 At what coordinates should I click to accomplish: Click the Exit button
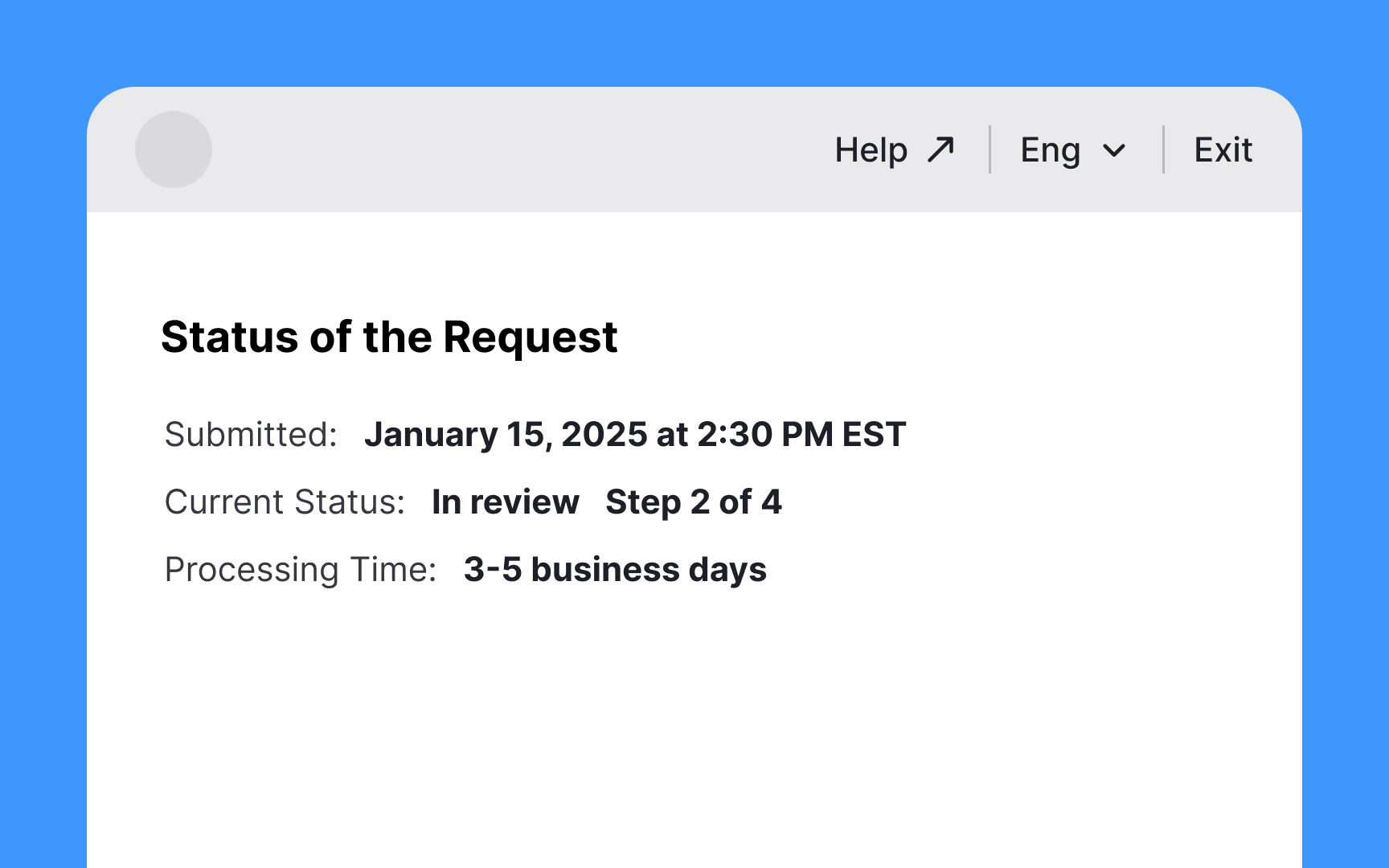(x=1223, y=149)
